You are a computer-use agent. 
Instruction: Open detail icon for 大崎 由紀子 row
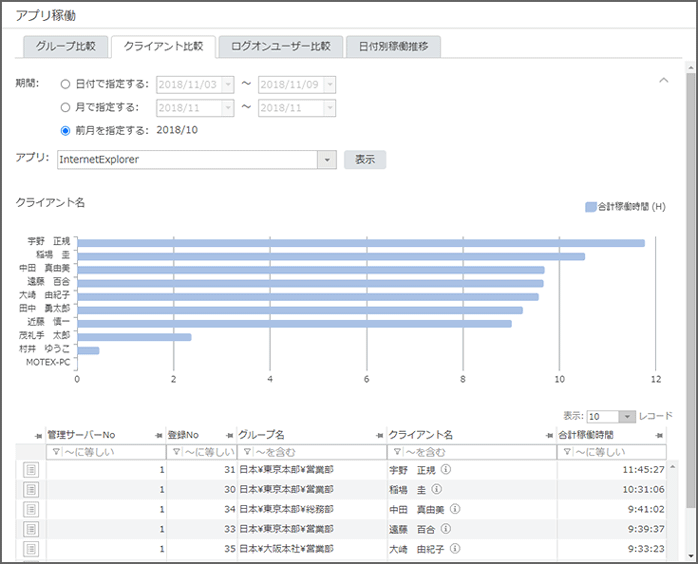click(x=31, y=549)
